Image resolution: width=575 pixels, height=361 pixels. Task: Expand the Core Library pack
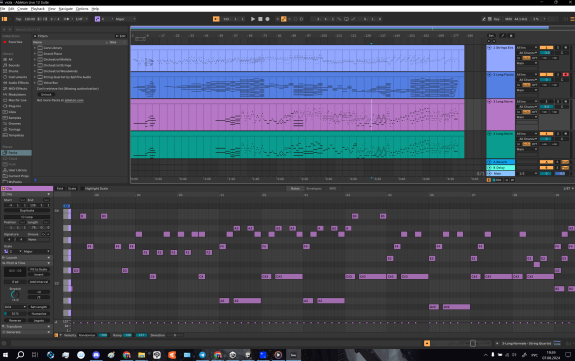pos(35,48)
